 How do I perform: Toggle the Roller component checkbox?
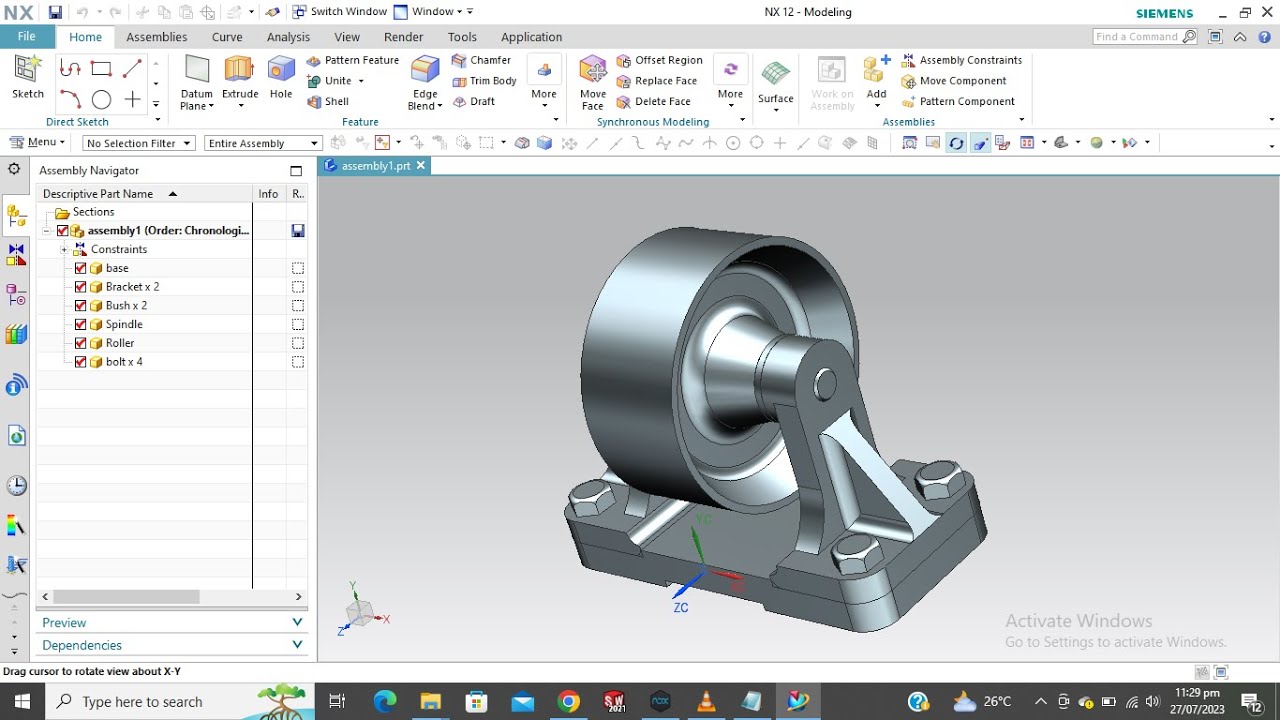(81, 343)
